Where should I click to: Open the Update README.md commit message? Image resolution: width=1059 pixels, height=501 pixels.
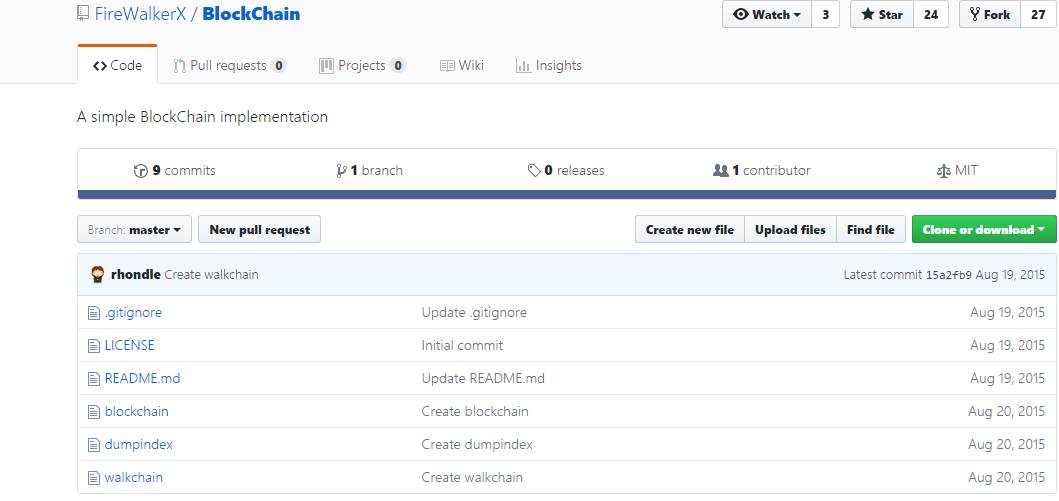[x=483, y=378]
